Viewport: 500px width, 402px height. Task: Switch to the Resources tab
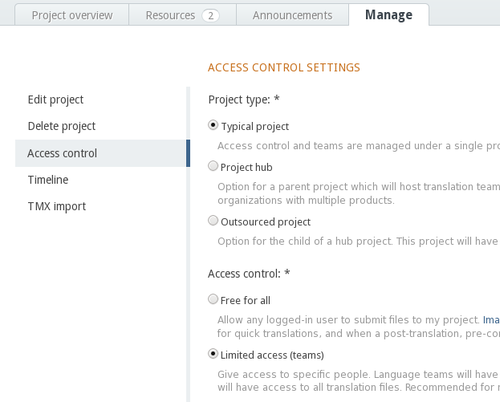point(183,15)
